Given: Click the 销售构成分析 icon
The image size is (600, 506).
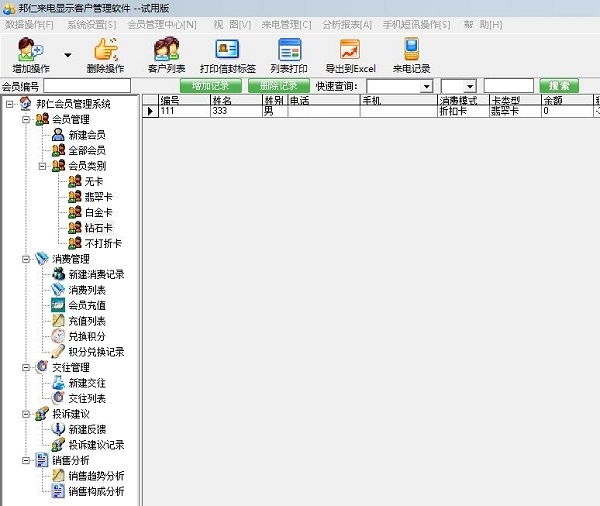Looking at the screenshot, I should coord(58,491).
